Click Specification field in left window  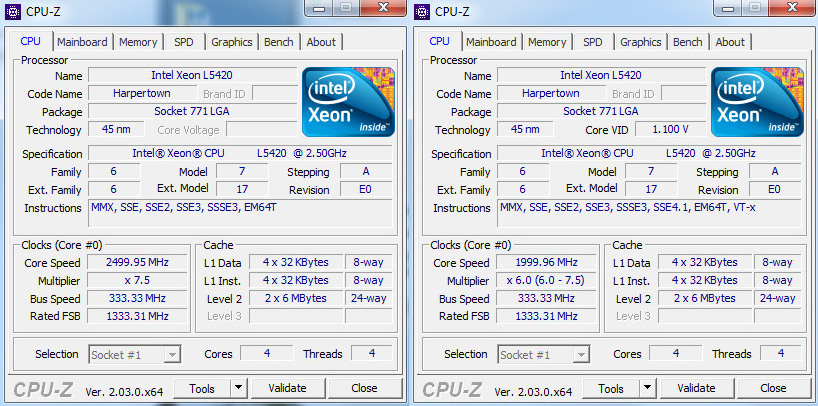click(x=240, y=153)
